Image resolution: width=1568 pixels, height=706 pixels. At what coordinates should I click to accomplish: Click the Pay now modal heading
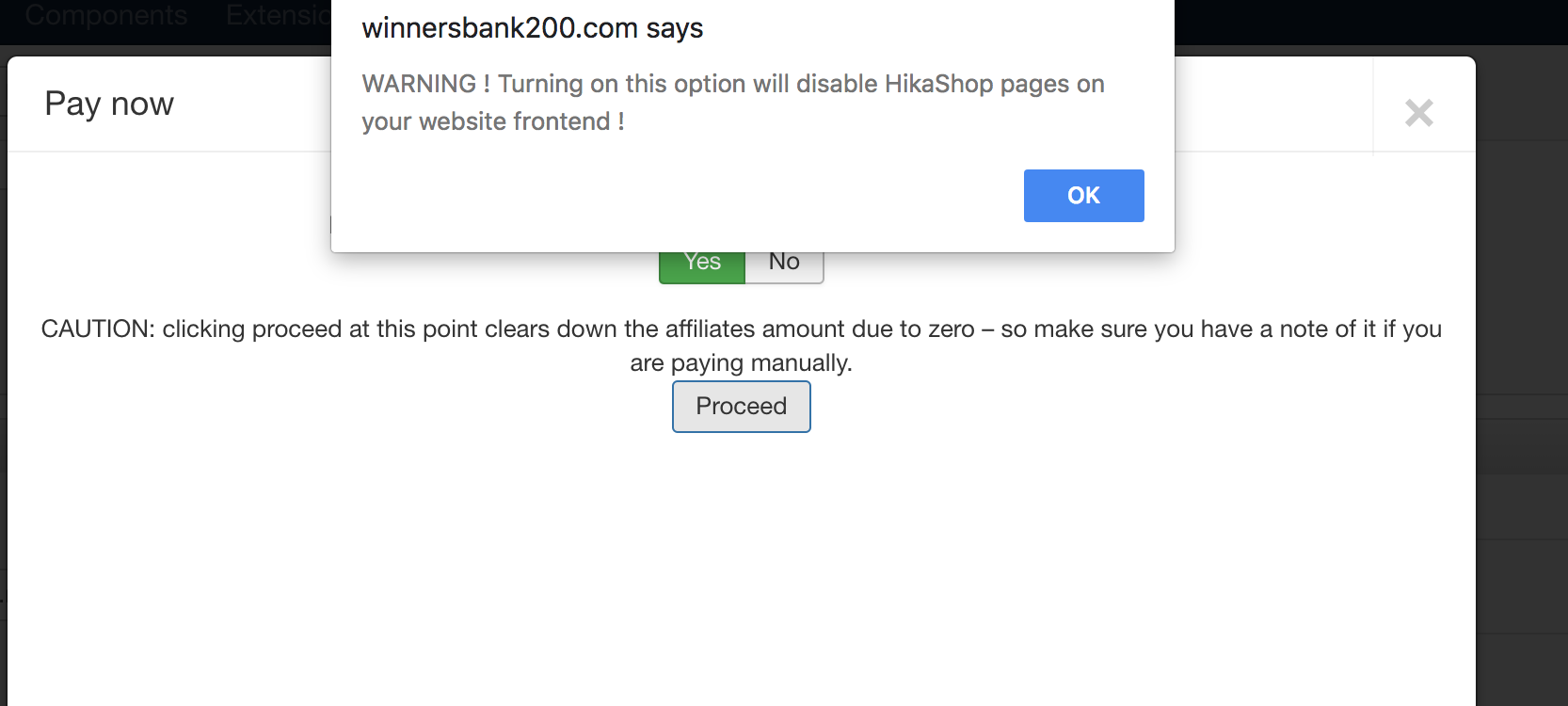pos(109,104)
